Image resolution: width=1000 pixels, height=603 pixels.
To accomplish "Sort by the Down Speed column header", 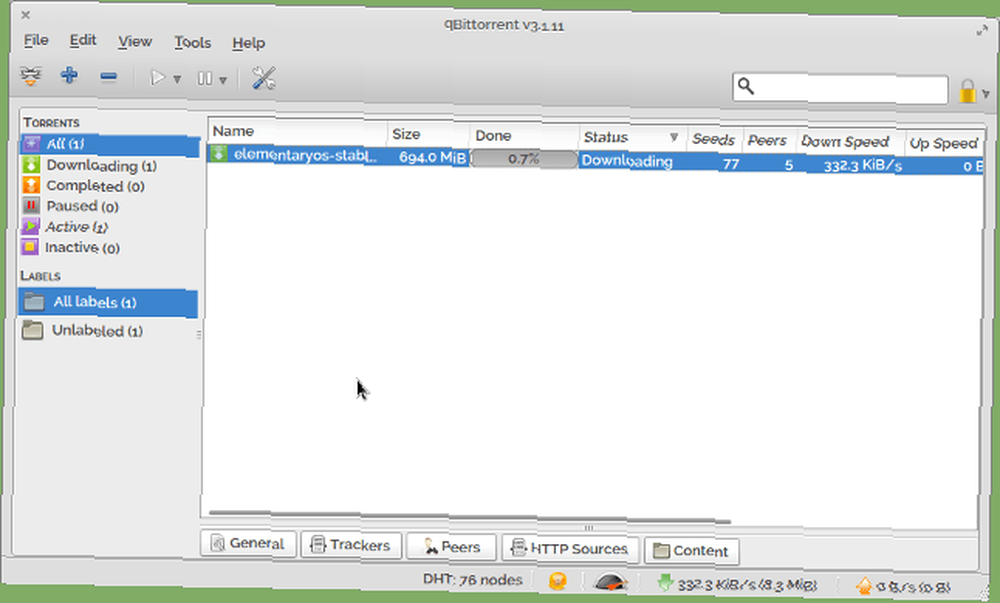I will click(x=851, y=142).
